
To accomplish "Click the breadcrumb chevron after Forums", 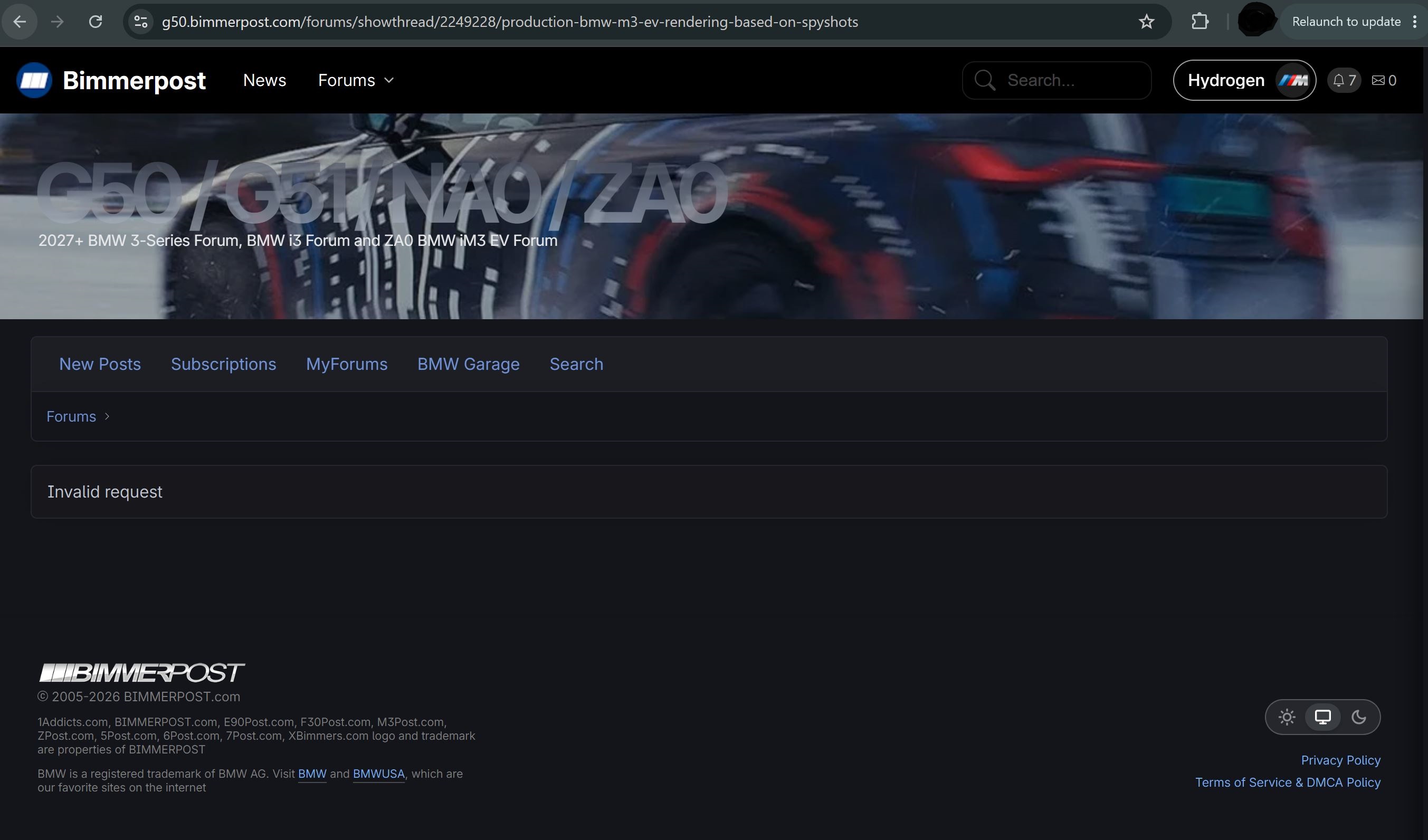I will tap(107, 416).
